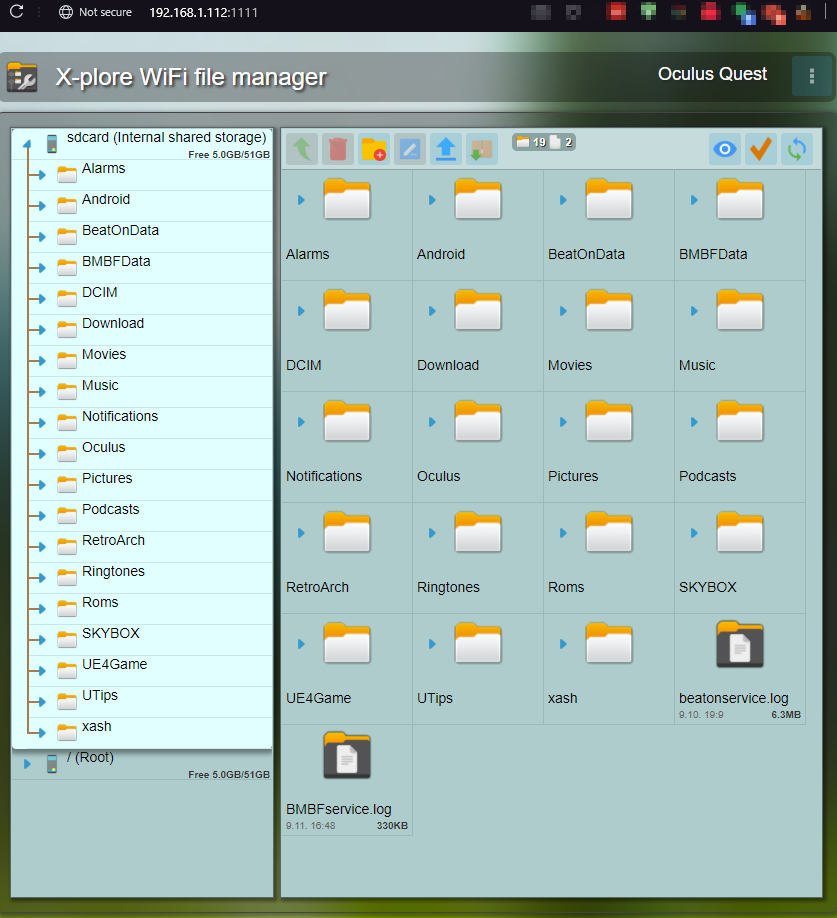Toggle the blue eye view icon
837x918 pixels.
725,149
